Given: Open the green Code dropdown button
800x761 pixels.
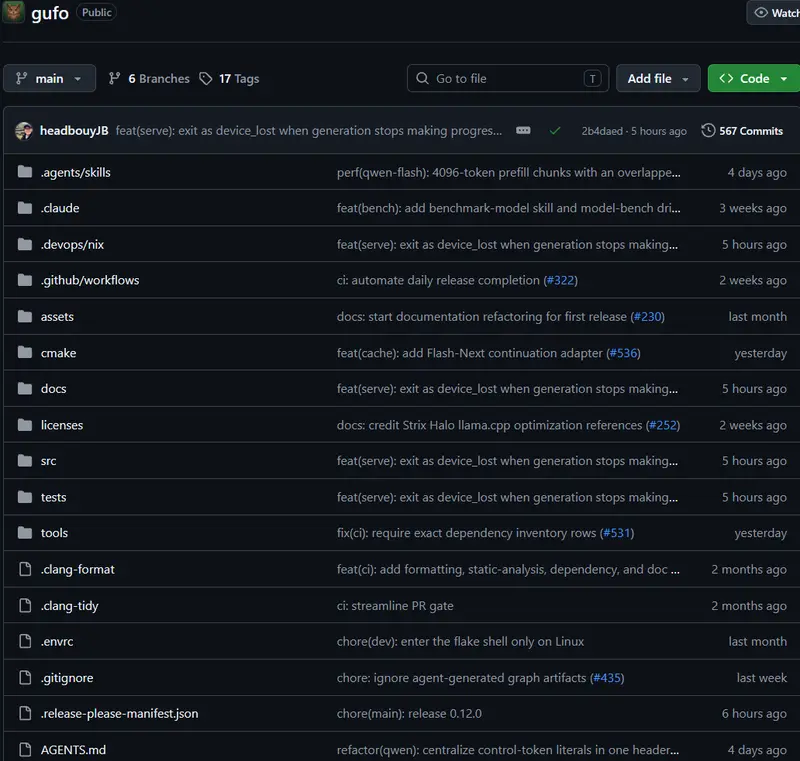Looking at the screenshot, I should [754, 79].
